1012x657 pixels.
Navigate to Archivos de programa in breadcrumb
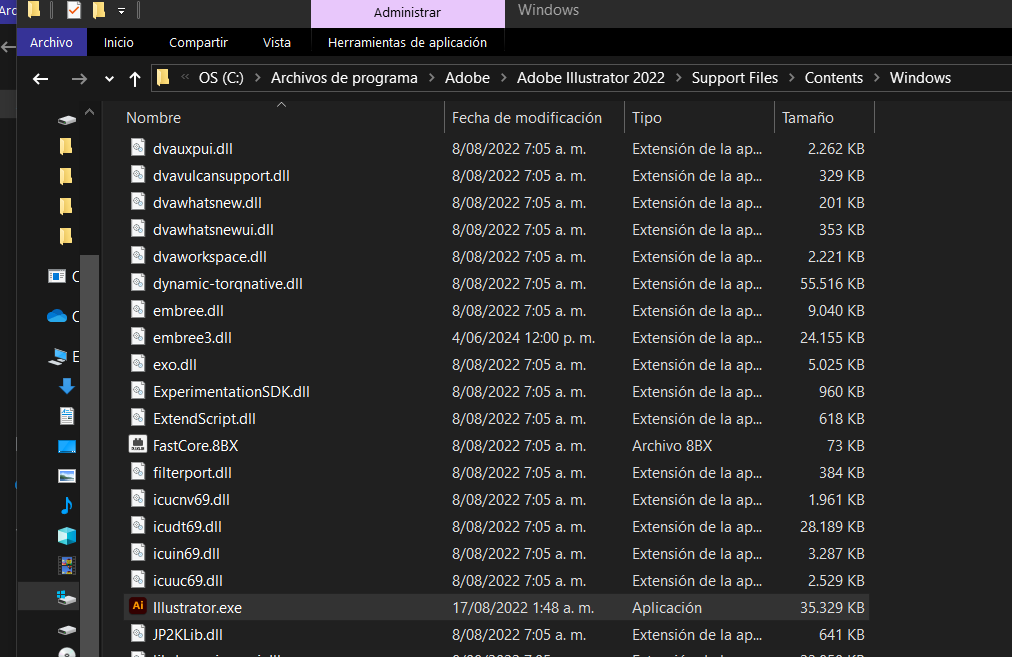pyautogui.click(x=344, y=77)
